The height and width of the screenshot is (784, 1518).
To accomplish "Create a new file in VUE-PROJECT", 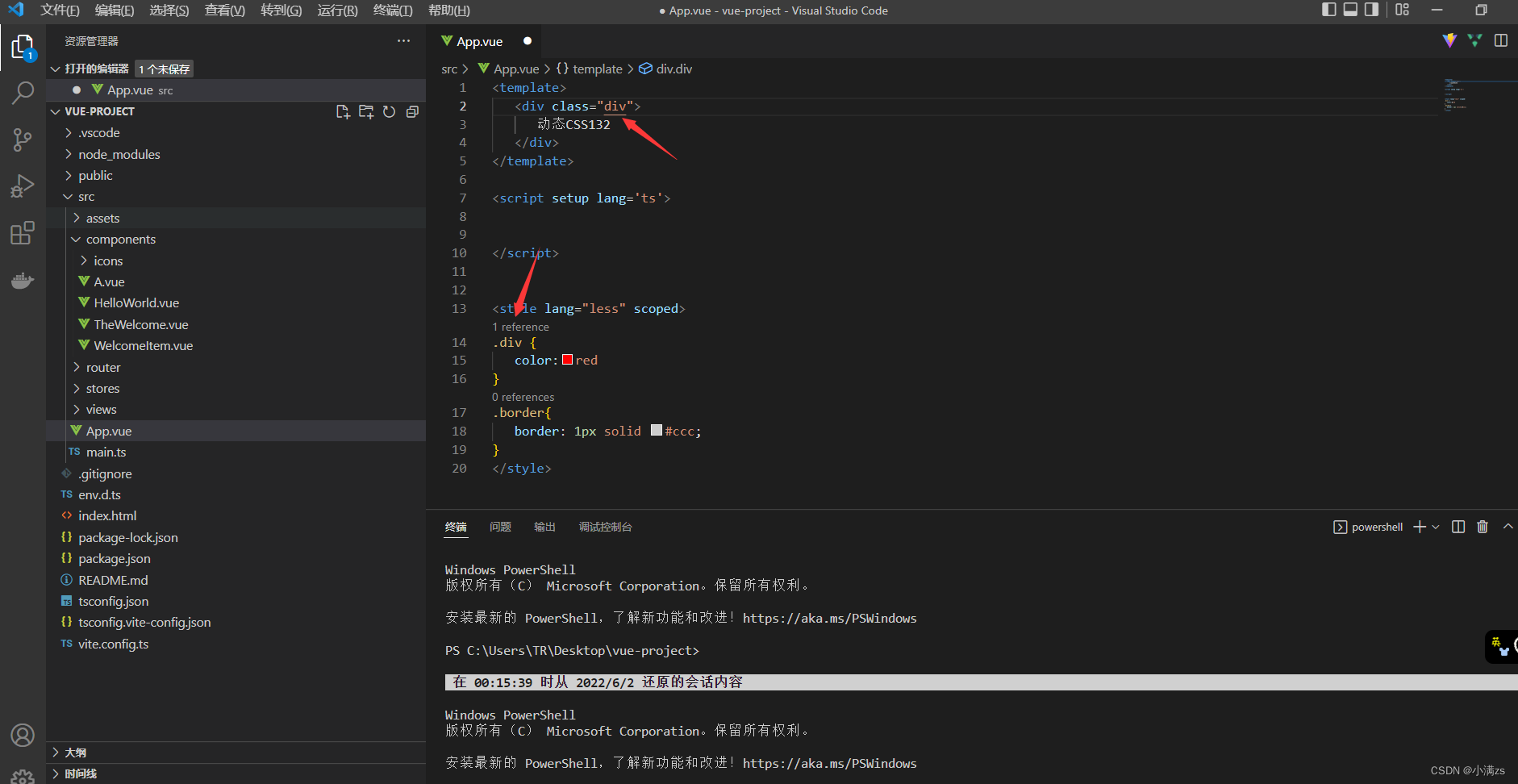I will (x=343, y=112).
